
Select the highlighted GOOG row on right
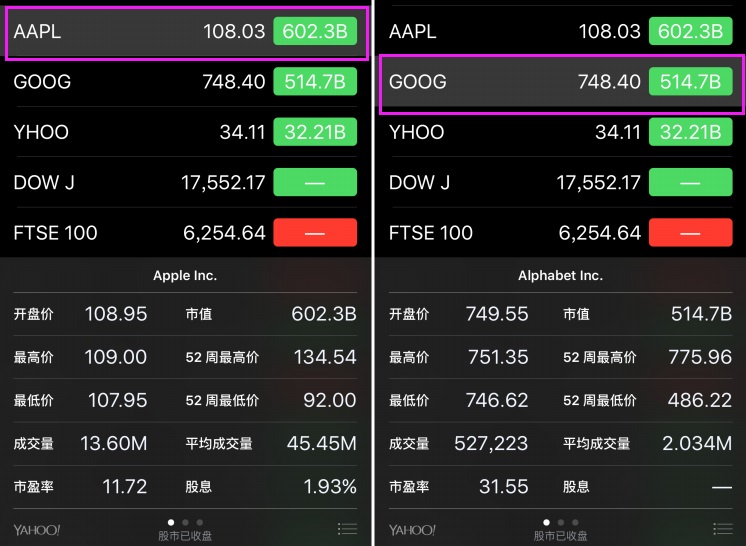[x=562, y=84]
